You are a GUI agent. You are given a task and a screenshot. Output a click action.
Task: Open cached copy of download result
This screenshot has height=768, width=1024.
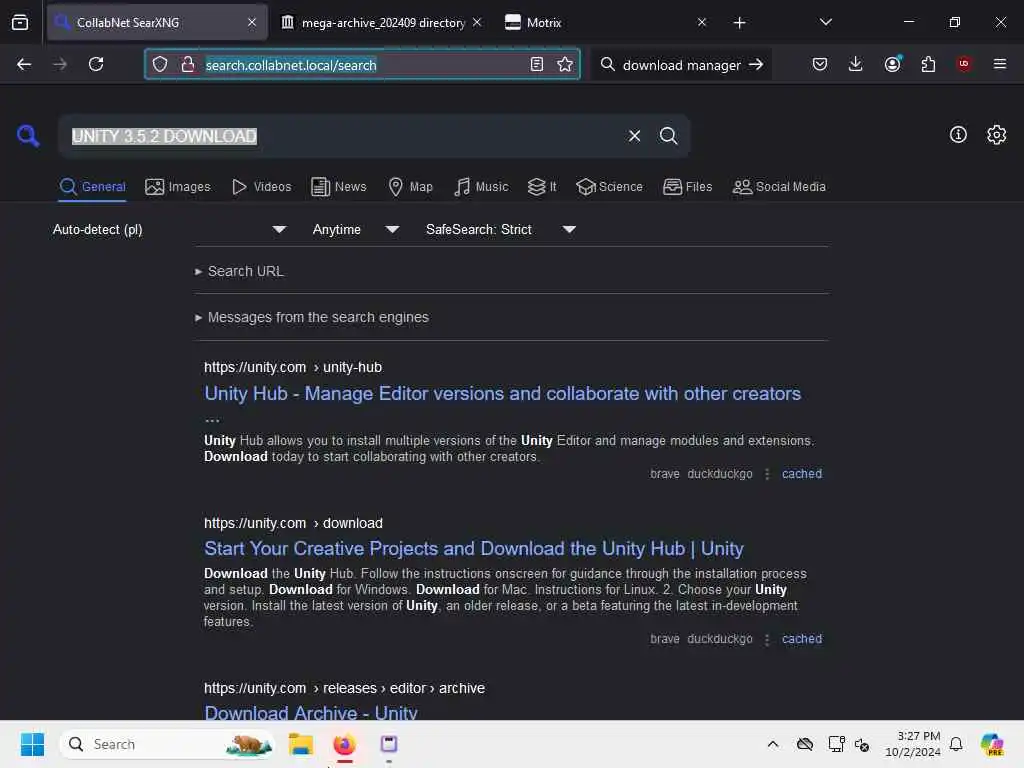pyautogui.click(x=802, y=639)
